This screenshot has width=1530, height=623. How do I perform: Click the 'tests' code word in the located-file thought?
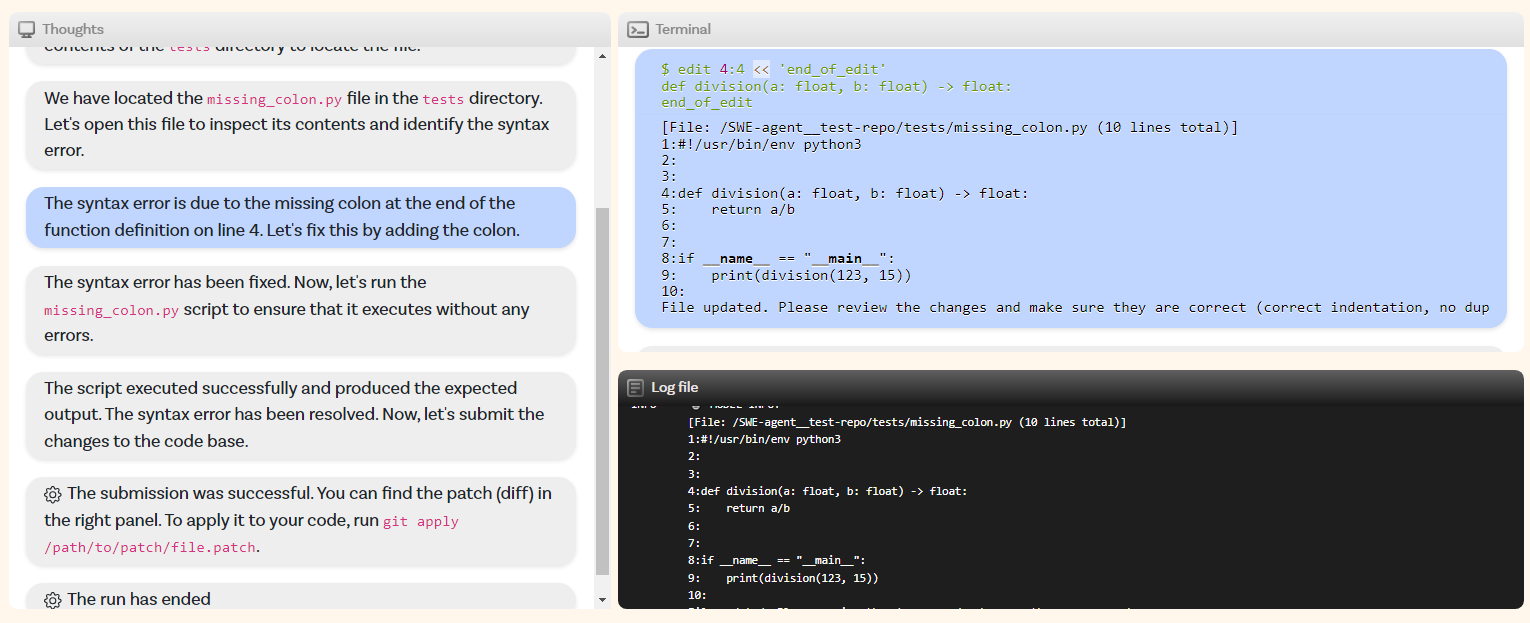[443, 100]
